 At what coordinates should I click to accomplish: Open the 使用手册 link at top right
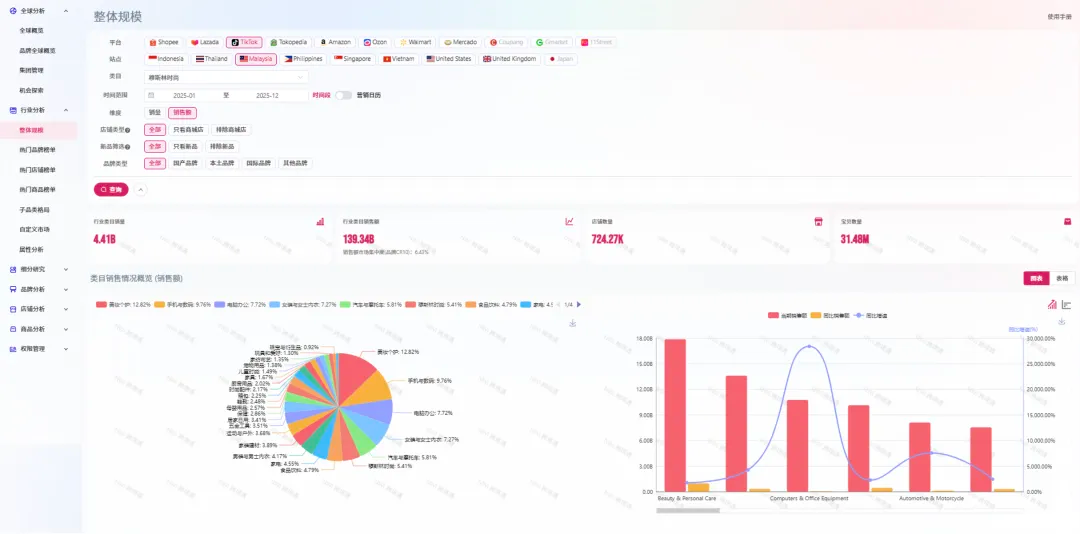click(x=1059, y=17)
